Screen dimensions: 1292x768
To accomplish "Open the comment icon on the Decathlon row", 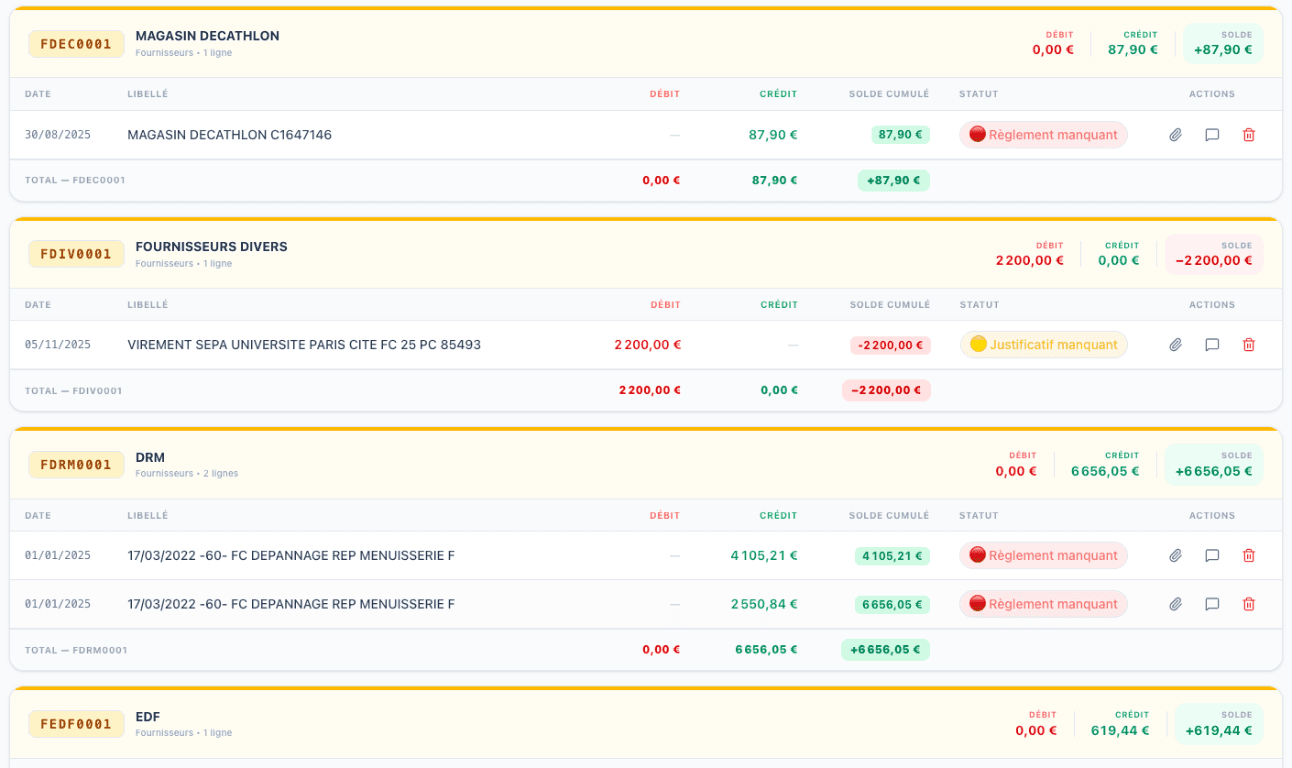I will [1212, 135].
